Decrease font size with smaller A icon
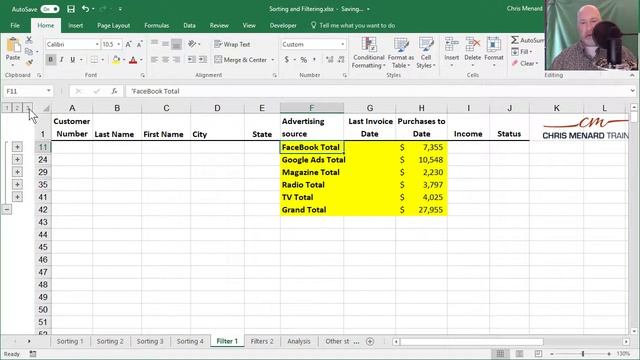Image resolution: width=640 pixels, height=360 pixels. coord(139,44)
